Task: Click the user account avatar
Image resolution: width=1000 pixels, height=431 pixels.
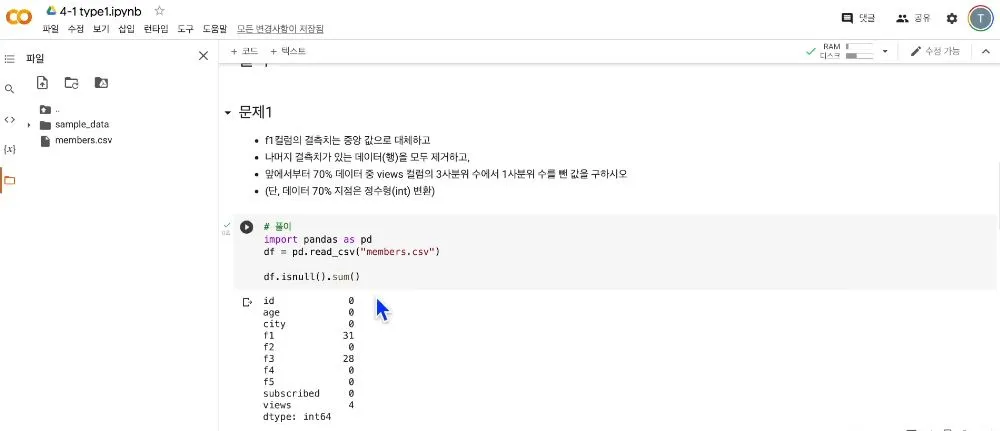Action: point(980,18)
